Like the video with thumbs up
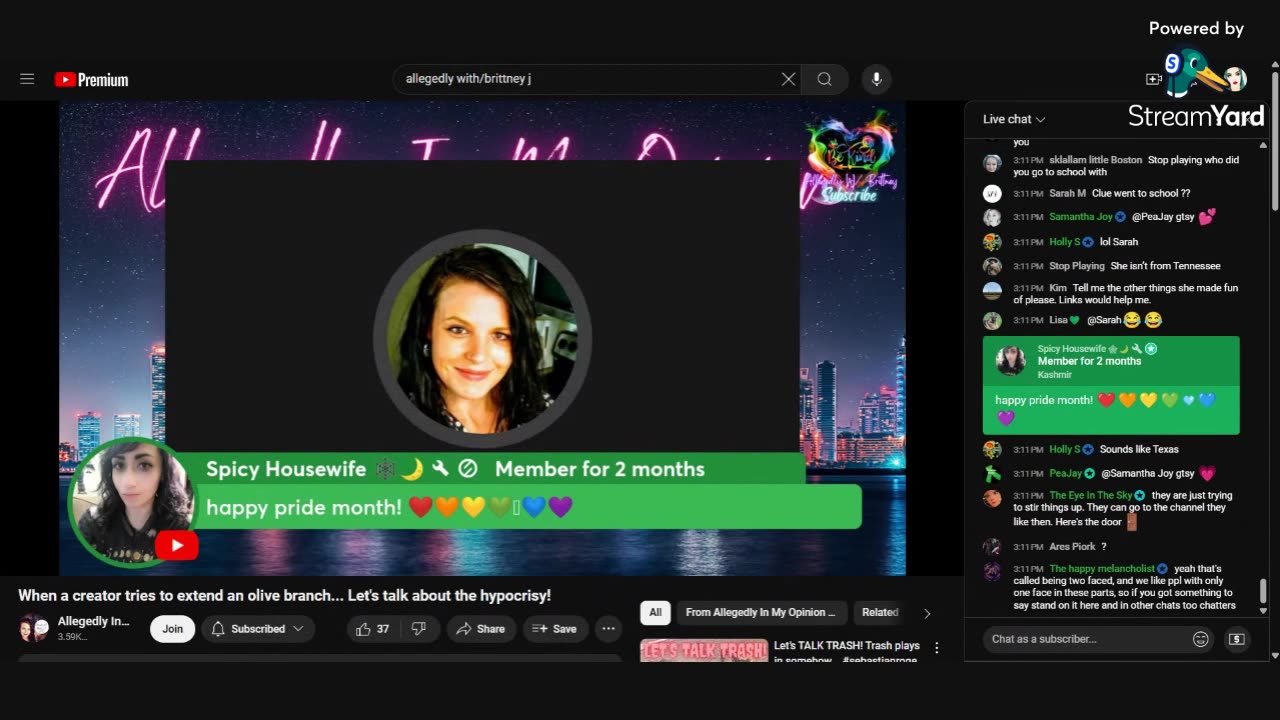 coord(372,629)
